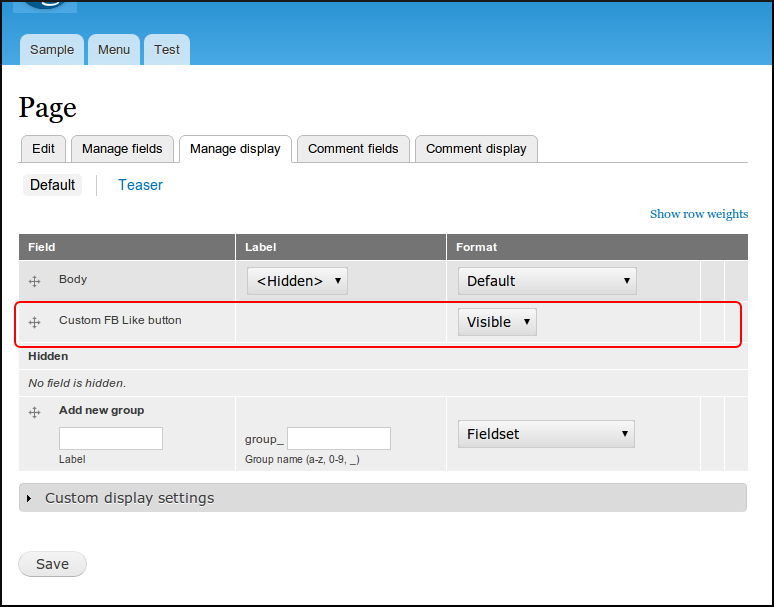This screenshot has width=774, height=607.
Task: Open the Test navigation tab
Action: coord(167,49)
